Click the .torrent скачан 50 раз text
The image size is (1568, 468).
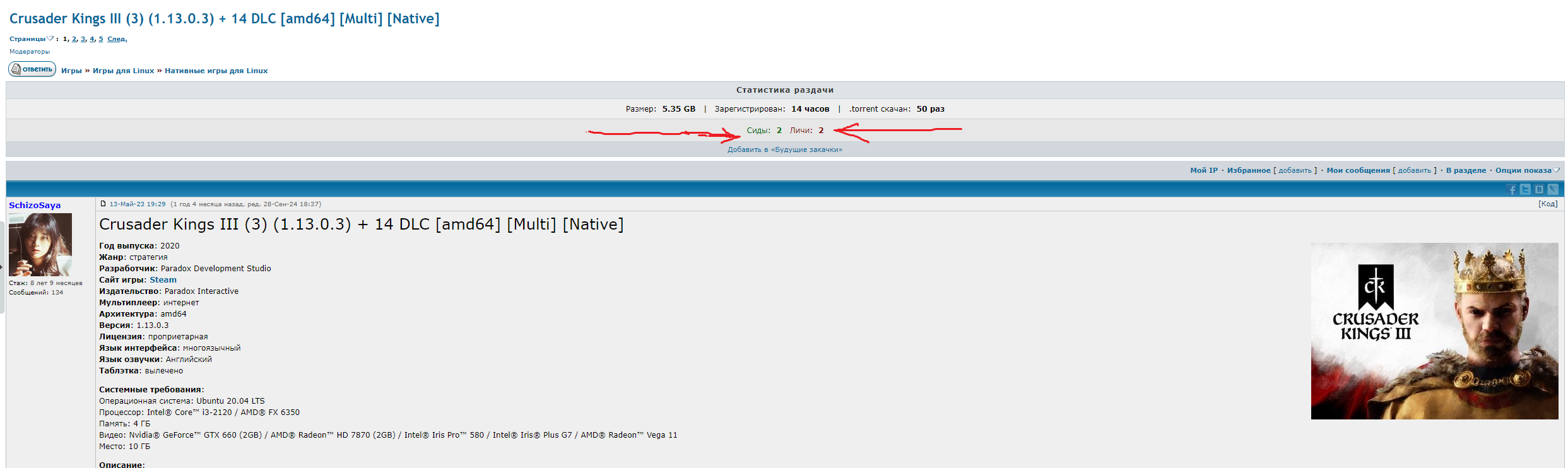tap(897, 109)
